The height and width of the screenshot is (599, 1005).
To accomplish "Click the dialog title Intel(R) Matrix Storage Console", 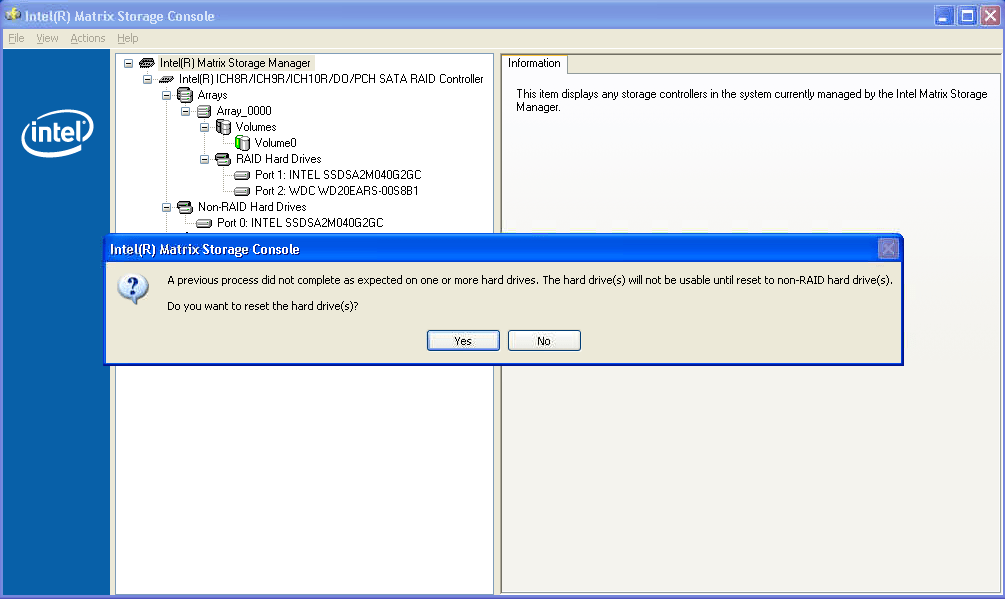I will coord(204,249).
